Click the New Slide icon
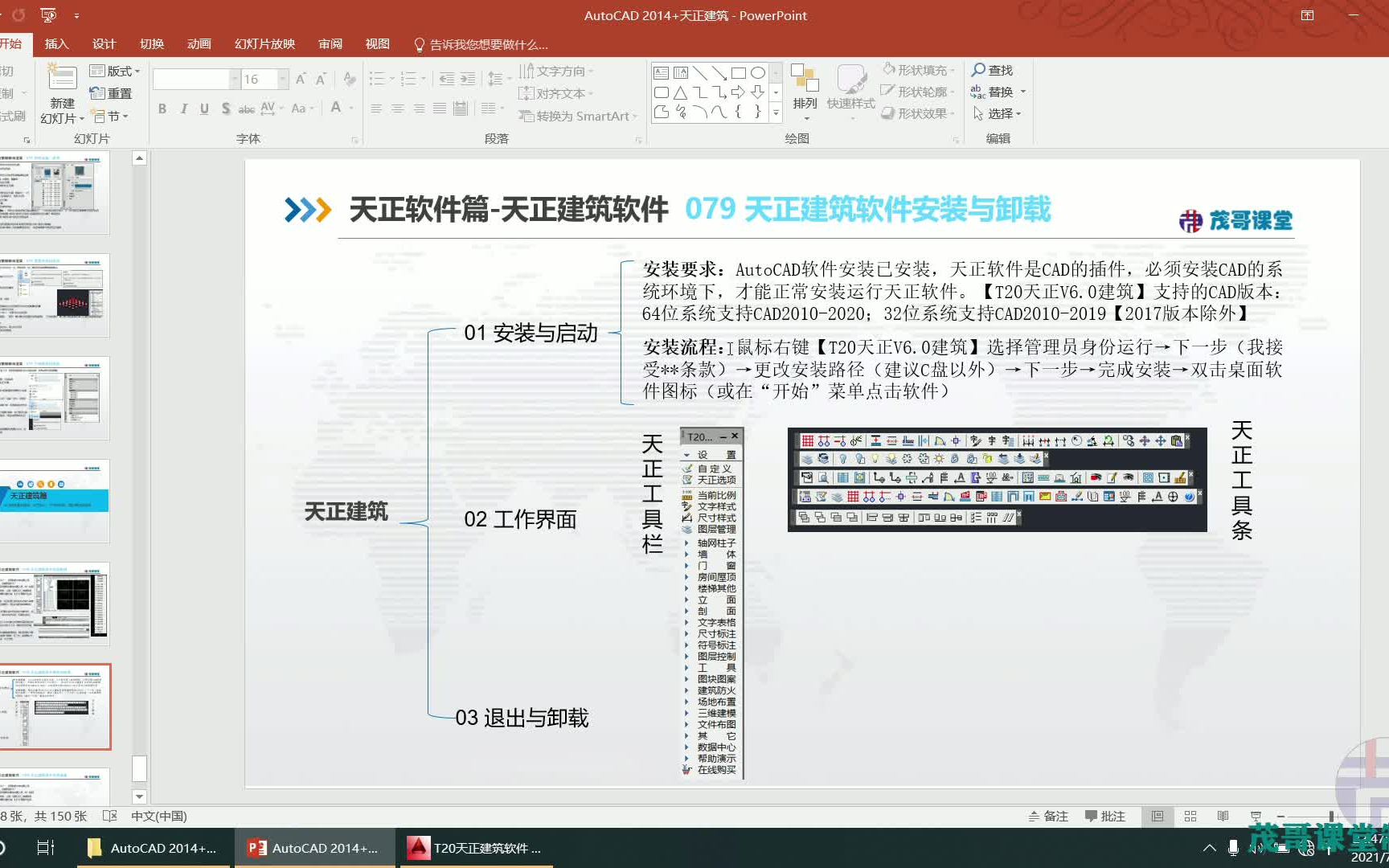Screen dimensions: 1389x868 pyautogui.click(x=62, y=78)
